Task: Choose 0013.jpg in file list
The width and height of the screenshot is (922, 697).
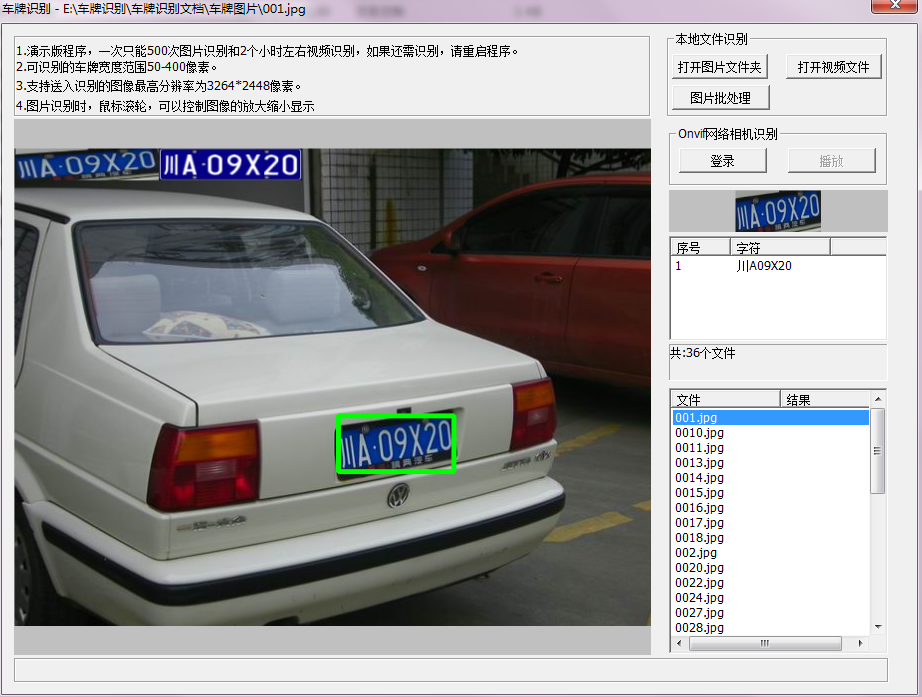Action: (x=699, y=463)
